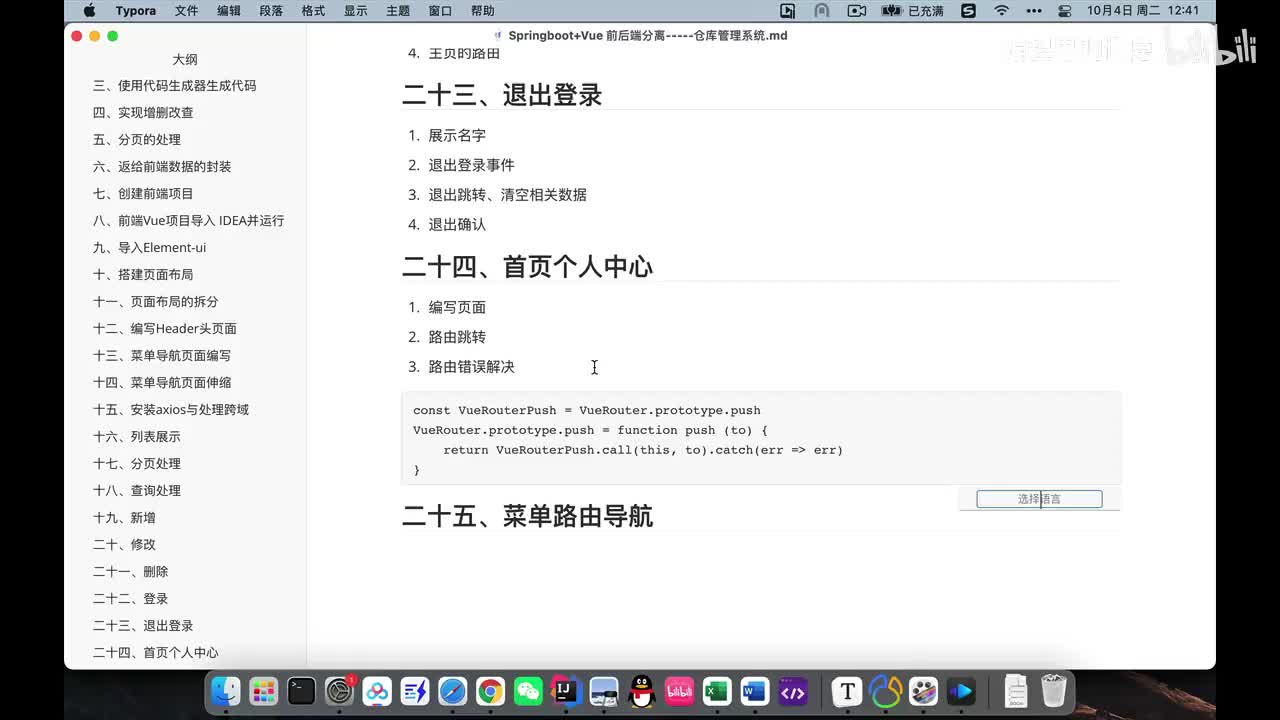Launch Microsoft Word from the dock
The image size is (1280, 720).
click(x=755, y=691)
